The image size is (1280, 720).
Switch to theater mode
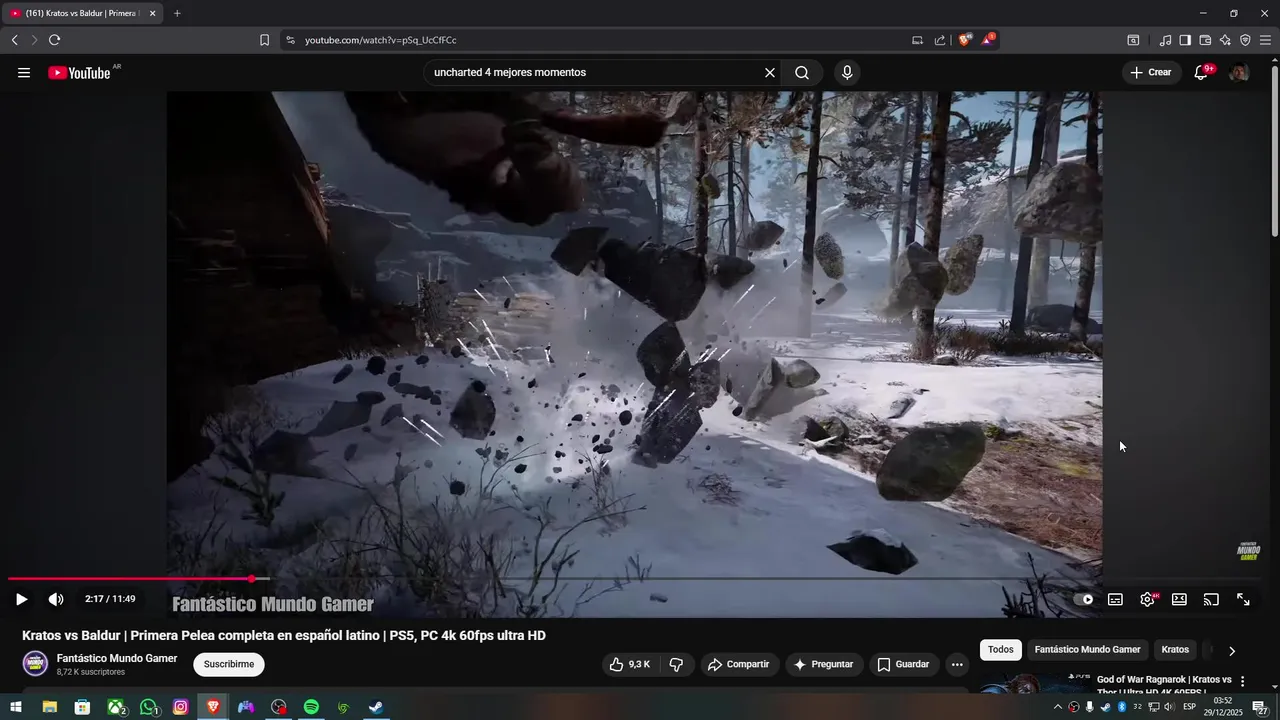click(1179, 600)
